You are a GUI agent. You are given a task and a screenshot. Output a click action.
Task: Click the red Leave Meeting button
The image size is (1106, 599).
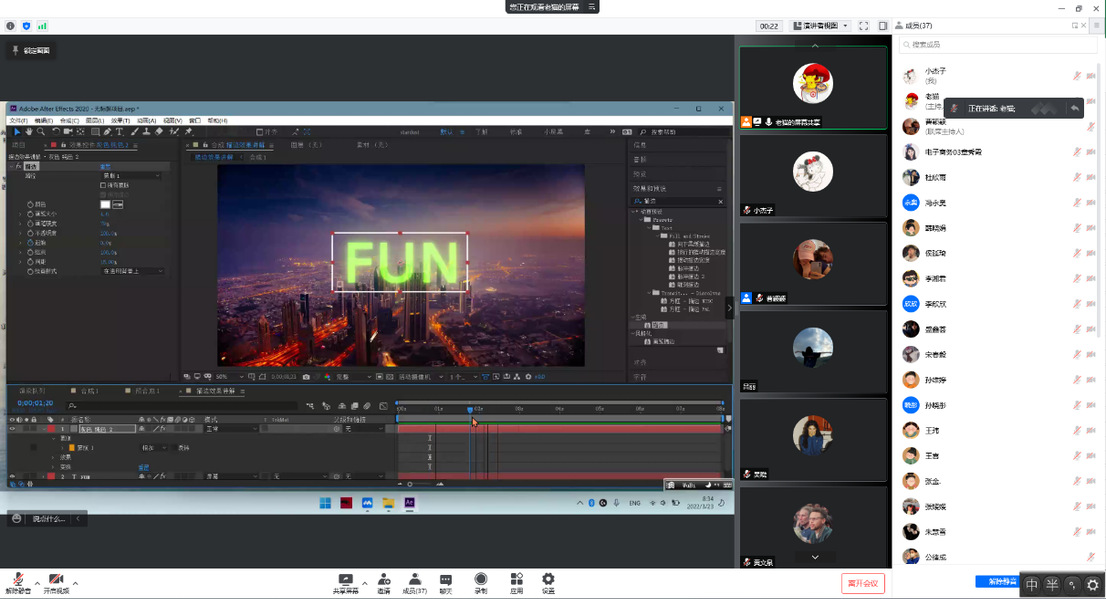pyautogui.click(x=862, y=583)
